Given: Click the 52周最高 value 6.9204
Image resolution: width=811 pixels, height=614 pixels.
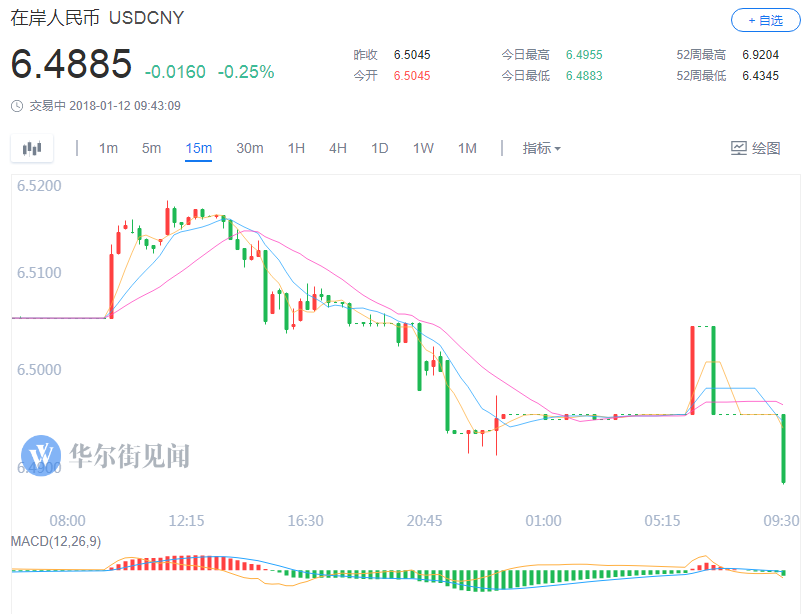Looking at the screenshot, I should (x=760, y=55).
